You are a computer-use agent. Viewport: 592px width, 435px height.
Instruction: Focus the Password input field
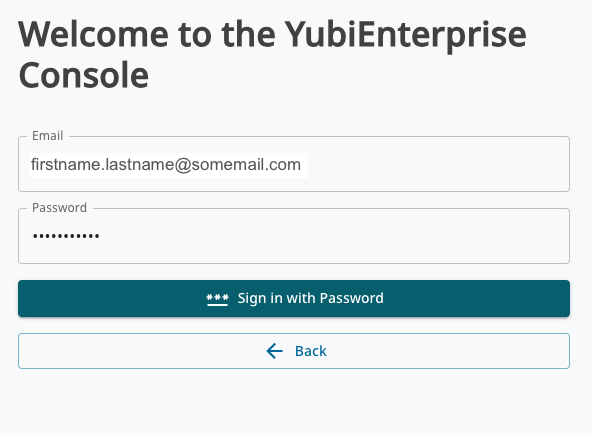point(294,236)
